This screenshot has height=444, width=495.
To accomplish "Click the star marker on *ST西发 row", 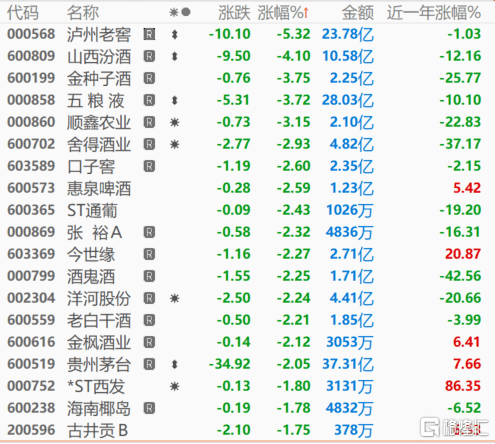I will tap(175, 386).
